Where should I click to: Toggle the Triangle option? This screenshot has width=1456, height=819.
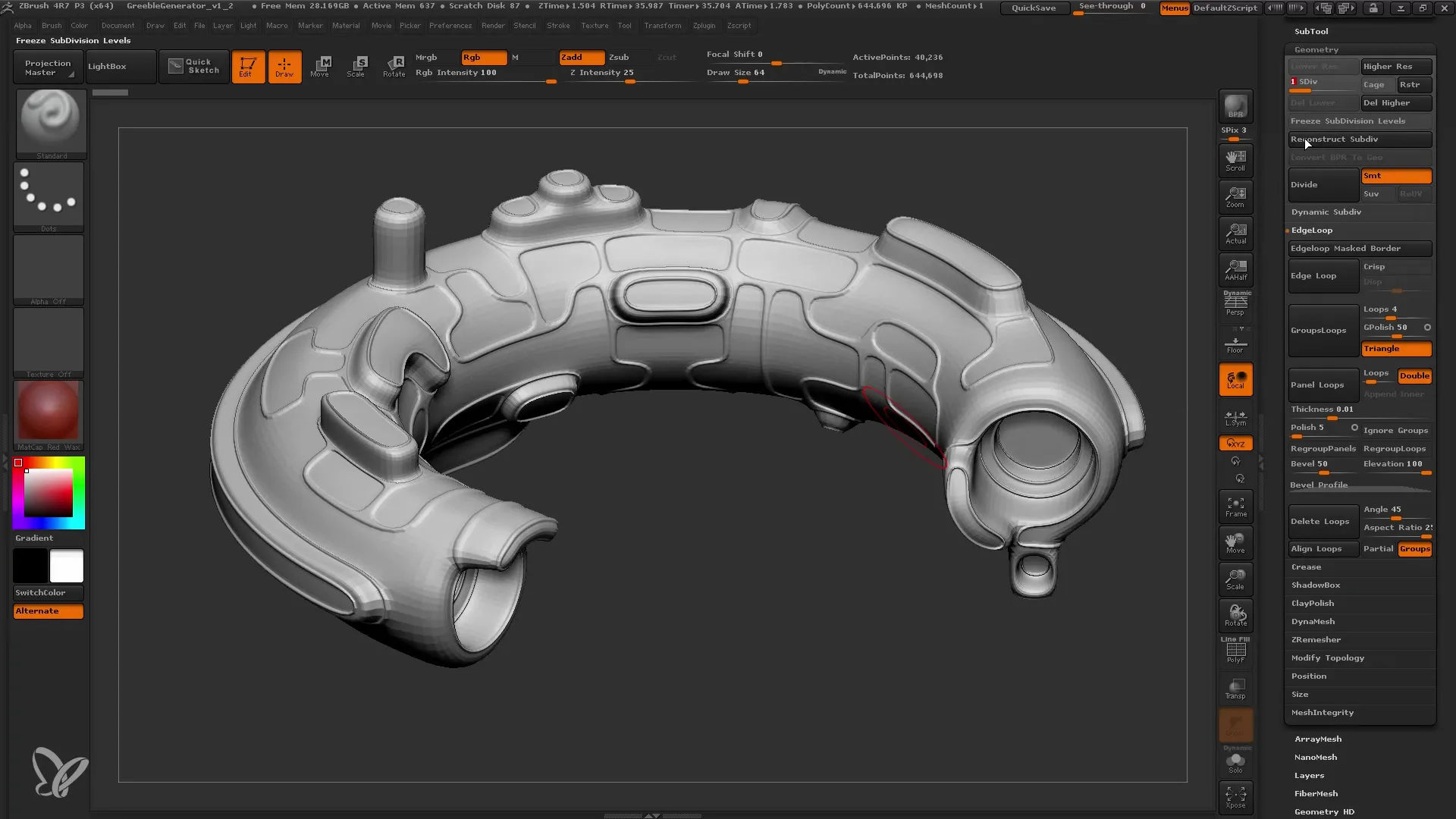pos(1396,349)
